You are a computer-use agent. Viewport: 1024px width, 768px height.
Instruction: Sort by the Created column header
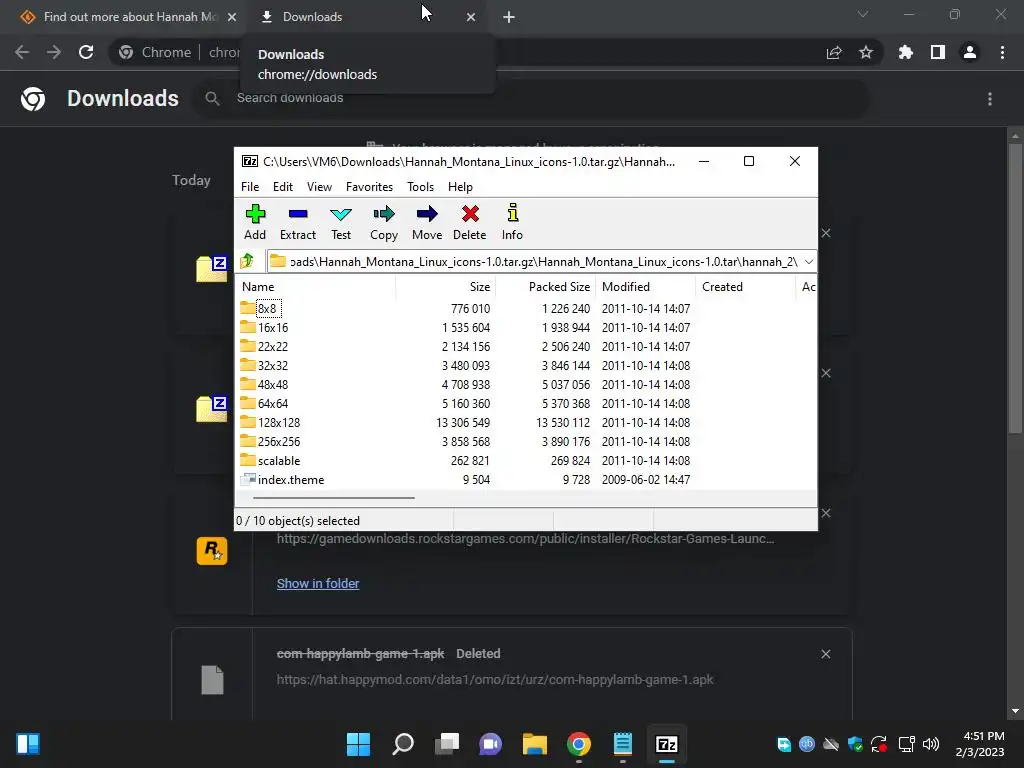click(x=745, y=287)
